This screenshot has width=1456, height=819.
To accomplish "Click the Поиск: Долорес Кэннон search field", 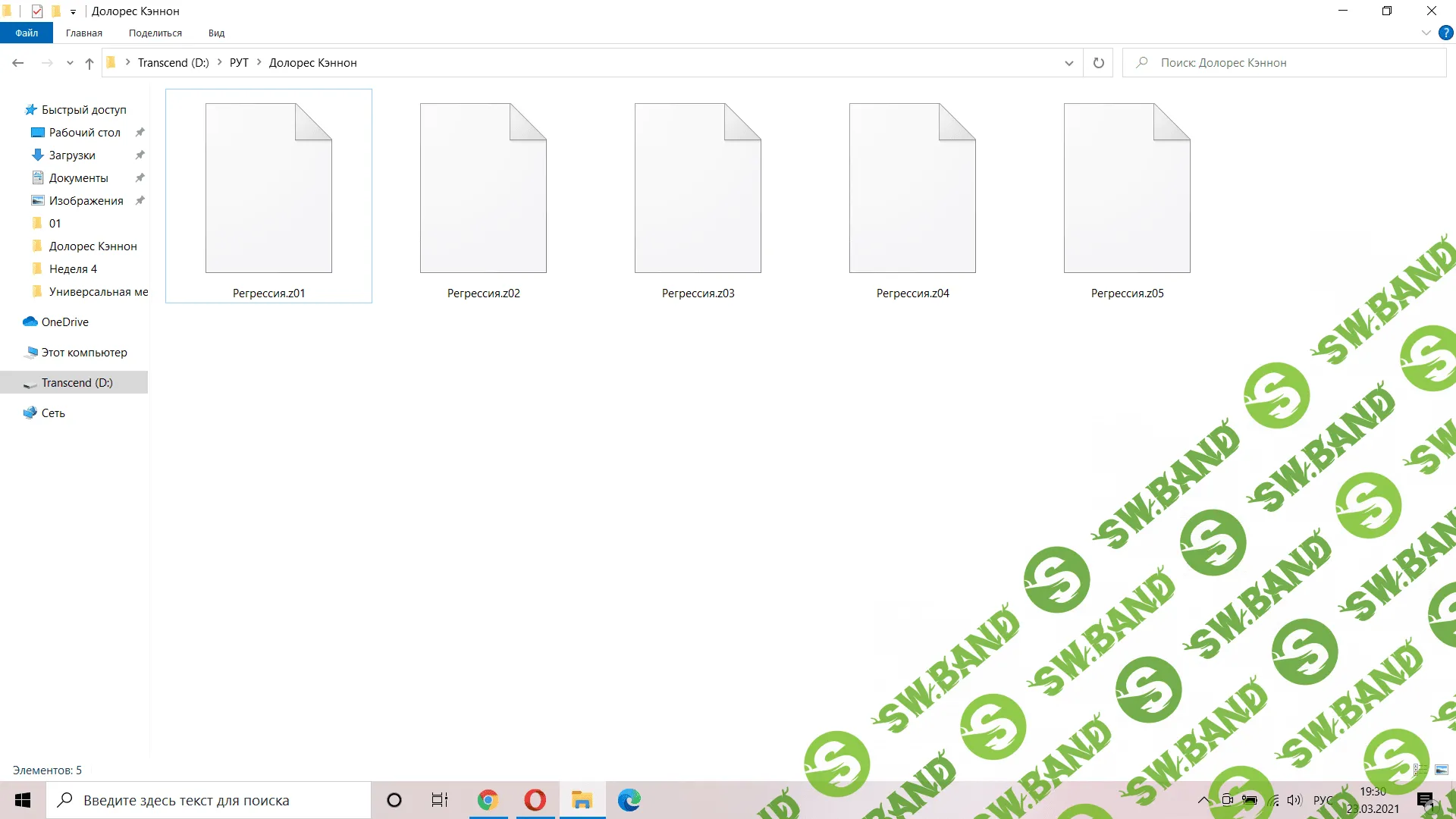I will [1289, 63].
